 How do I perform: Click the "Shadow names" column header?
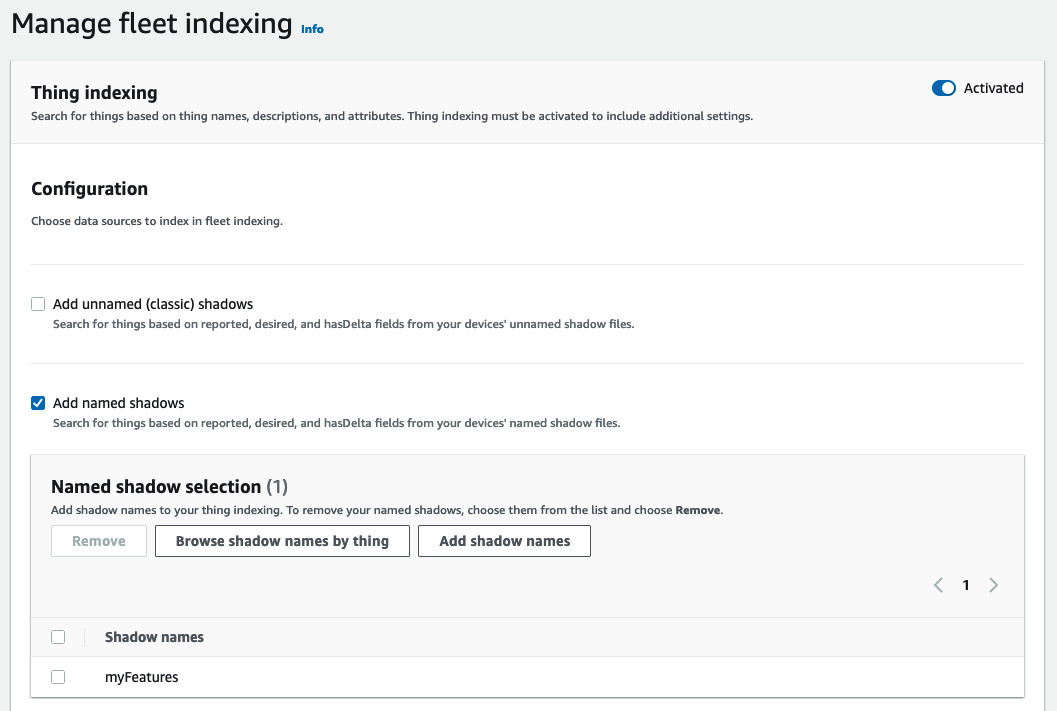click(x=153, y=637)
